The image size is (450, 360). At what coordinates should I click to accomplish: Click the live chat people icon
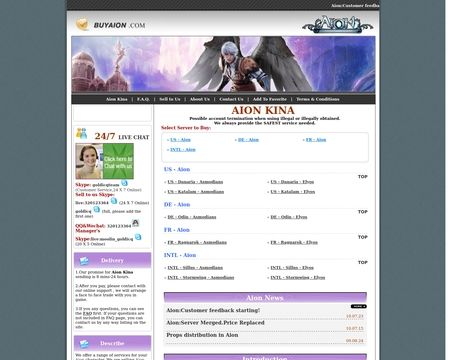tap(81, 133)
